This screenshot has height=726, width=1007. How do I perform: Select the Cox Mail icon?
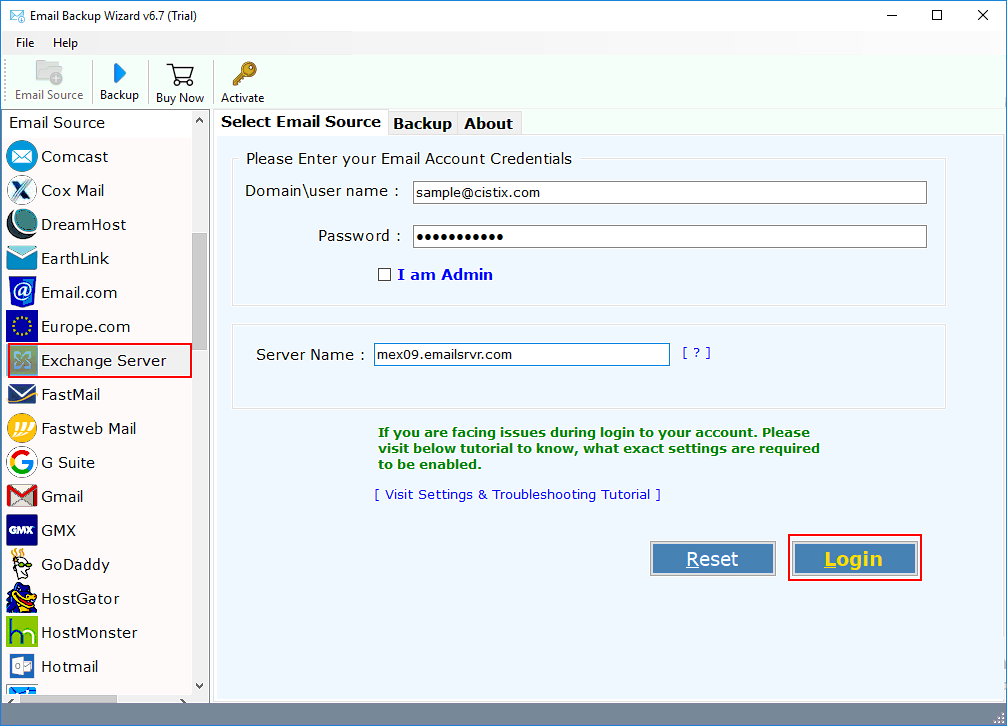tap(22, 190)
